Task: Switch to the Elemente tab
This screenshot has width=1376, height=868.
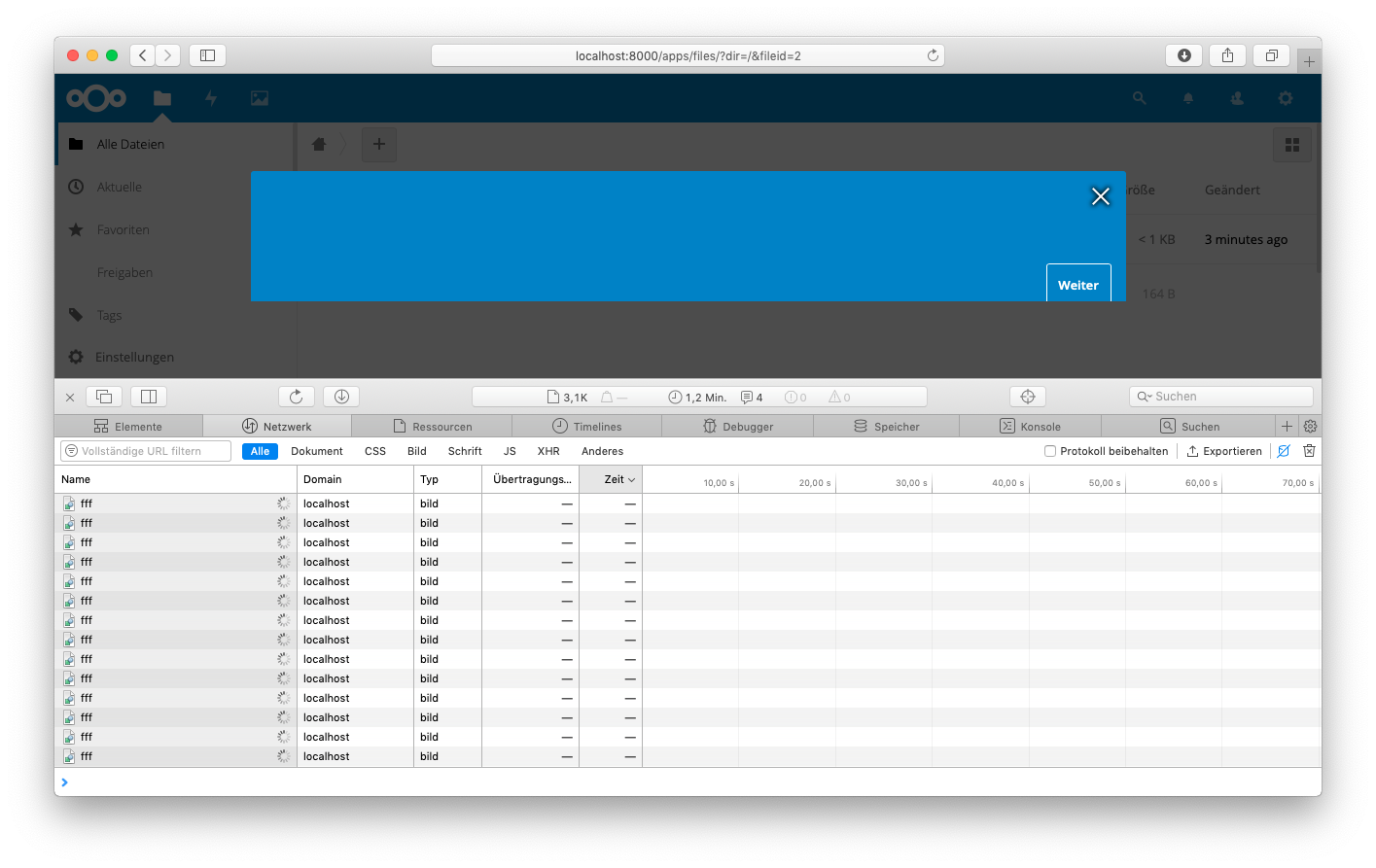Action: pos(128,427)
